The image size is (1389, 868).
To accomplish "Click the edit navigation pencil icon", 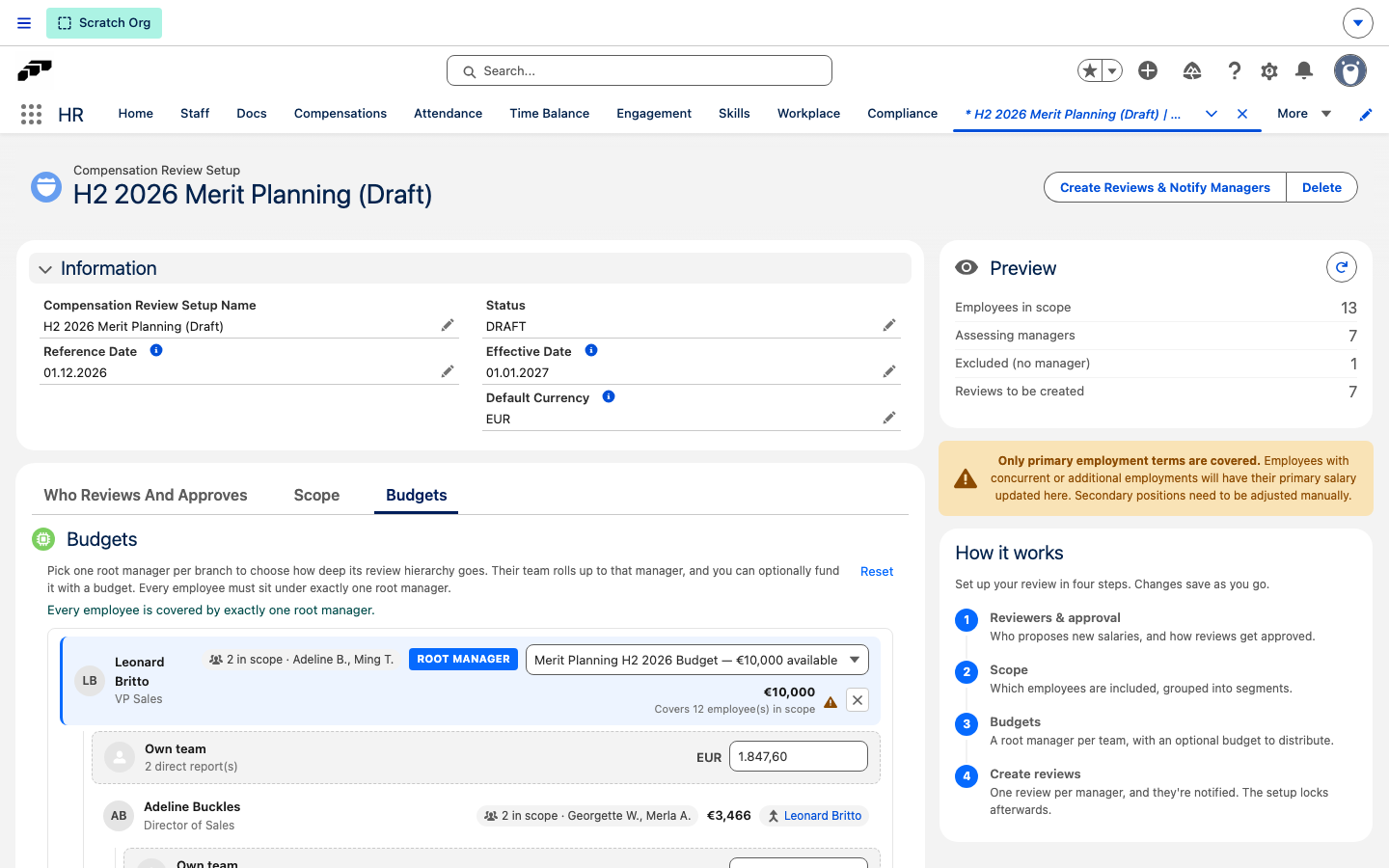I will click(x=1366, y=115).
